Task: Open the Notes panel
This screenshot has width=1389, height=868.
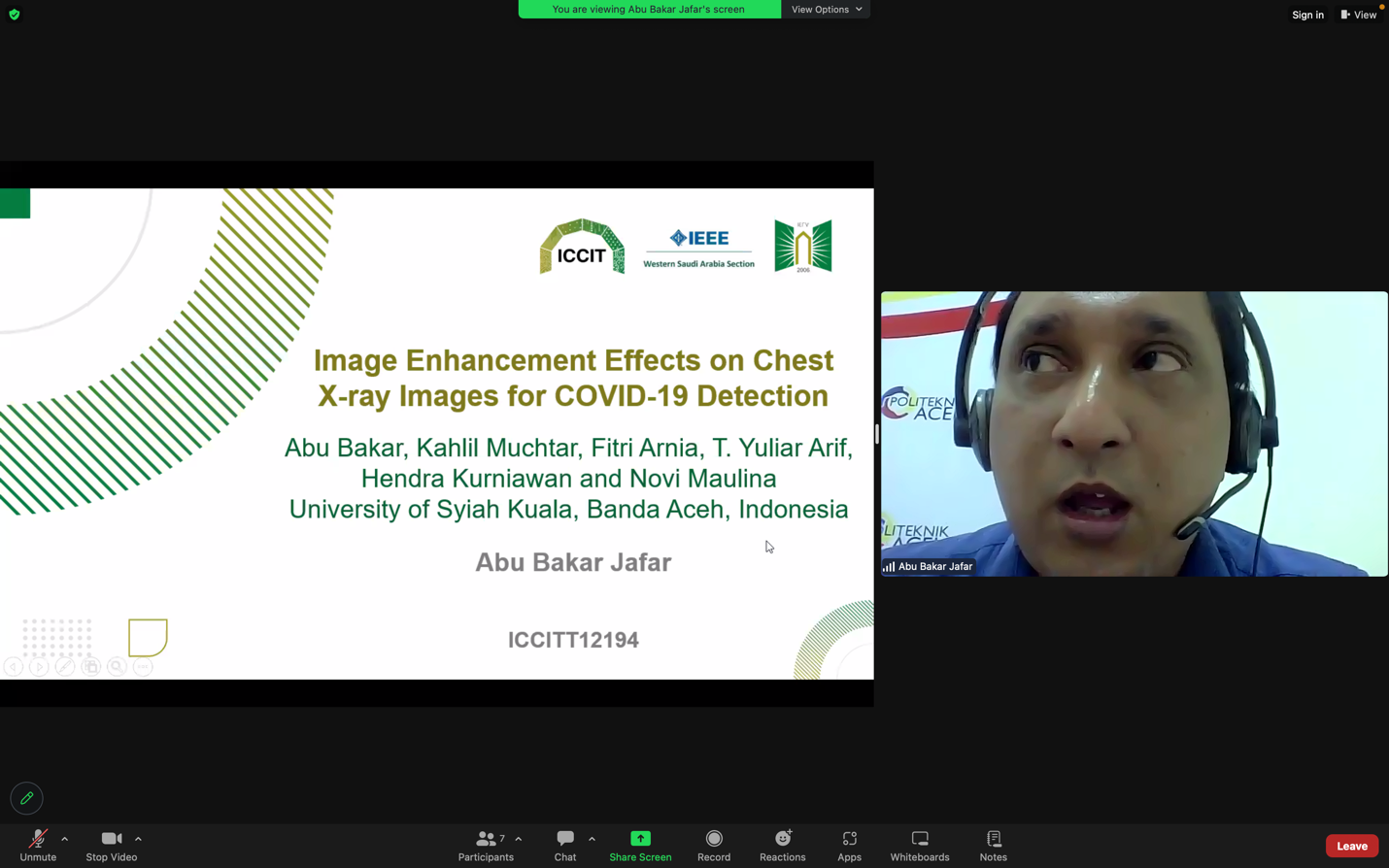Action: (x=993, y=845)
